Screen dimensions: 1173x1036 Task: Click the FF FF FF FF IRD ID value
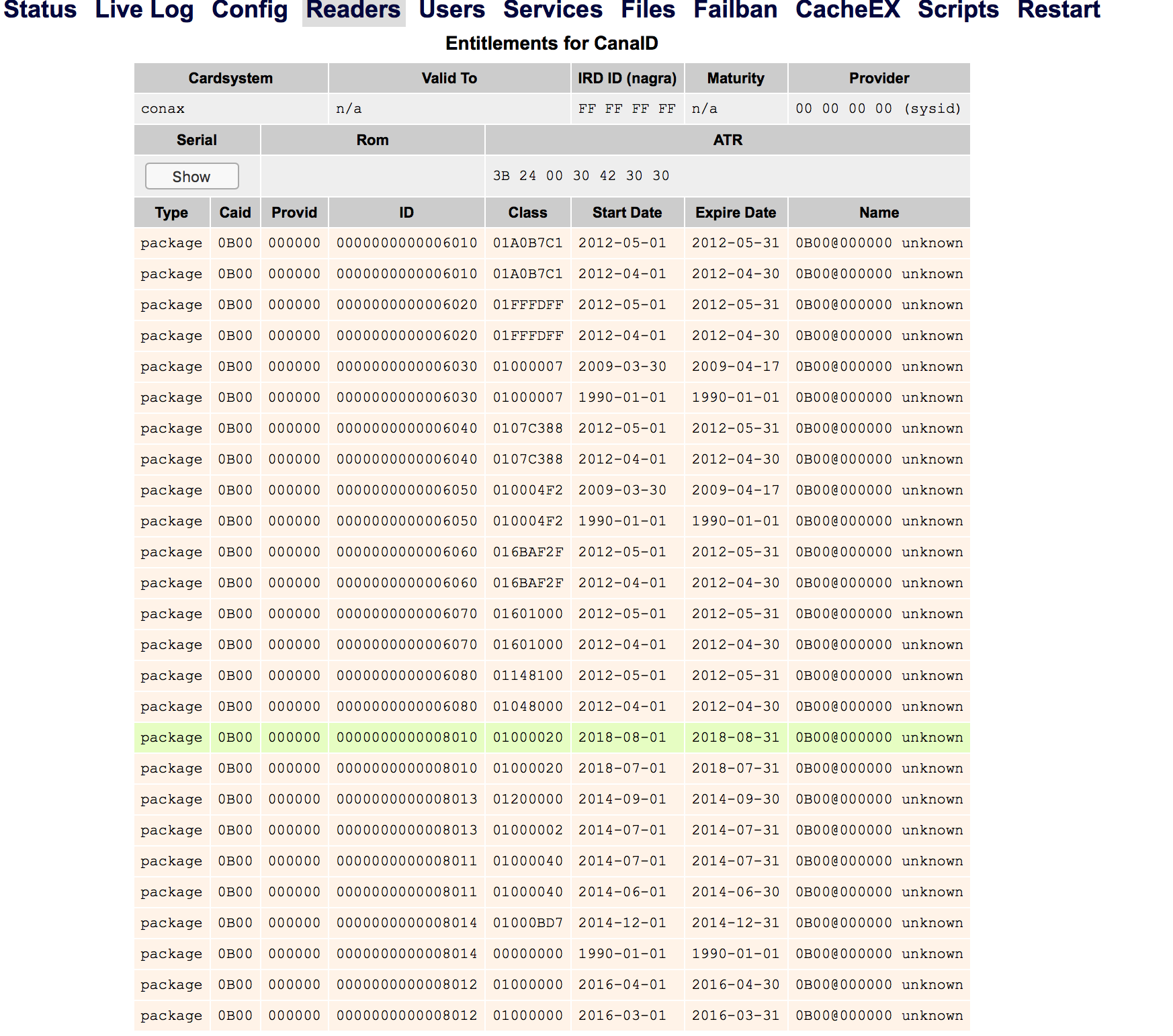point(627,109)
